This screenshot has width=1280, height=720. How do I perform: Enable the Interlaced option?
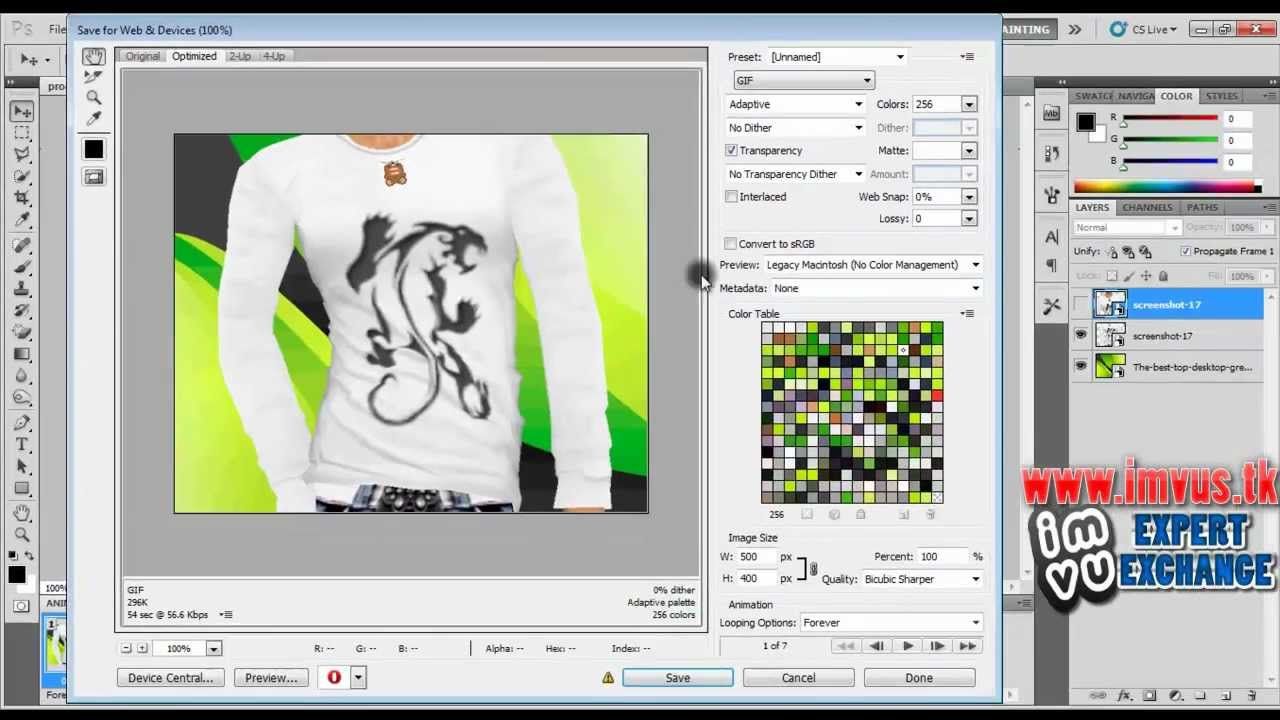pyautogui.click(x=731, y=196)
